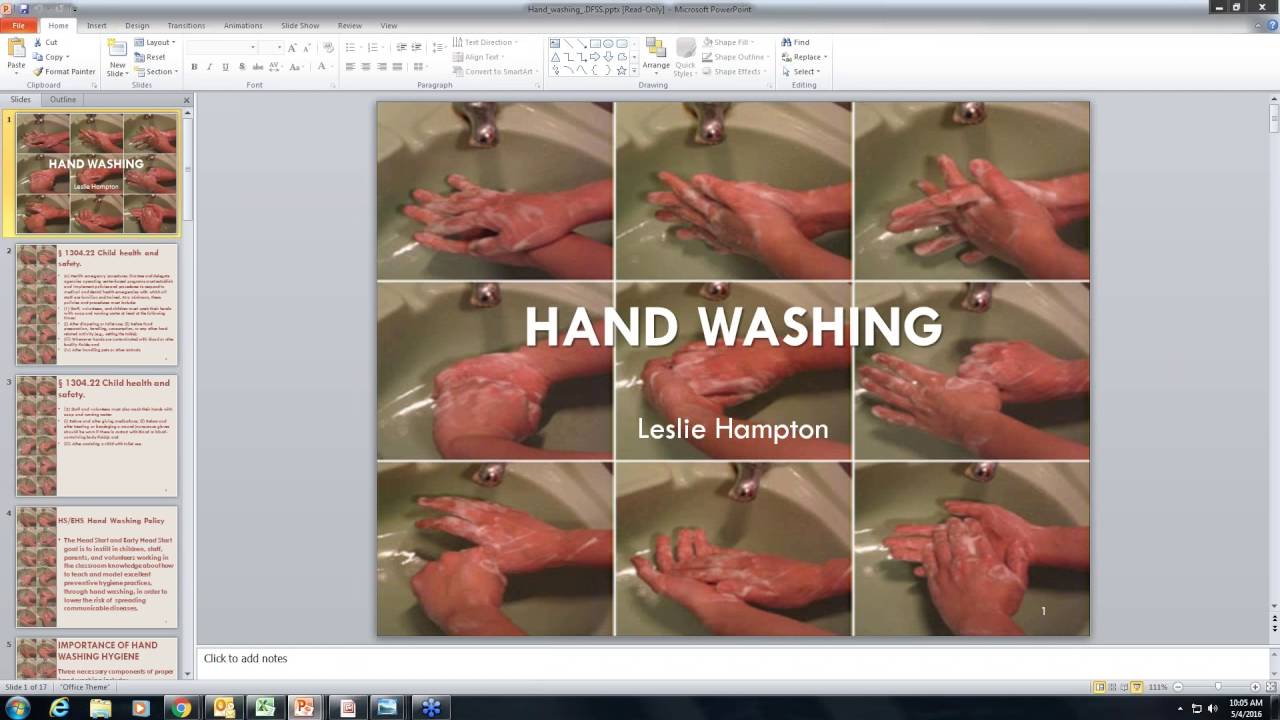This screenshot has width=1280, height=720.
Task: Open the File tab
Action: 18,25
